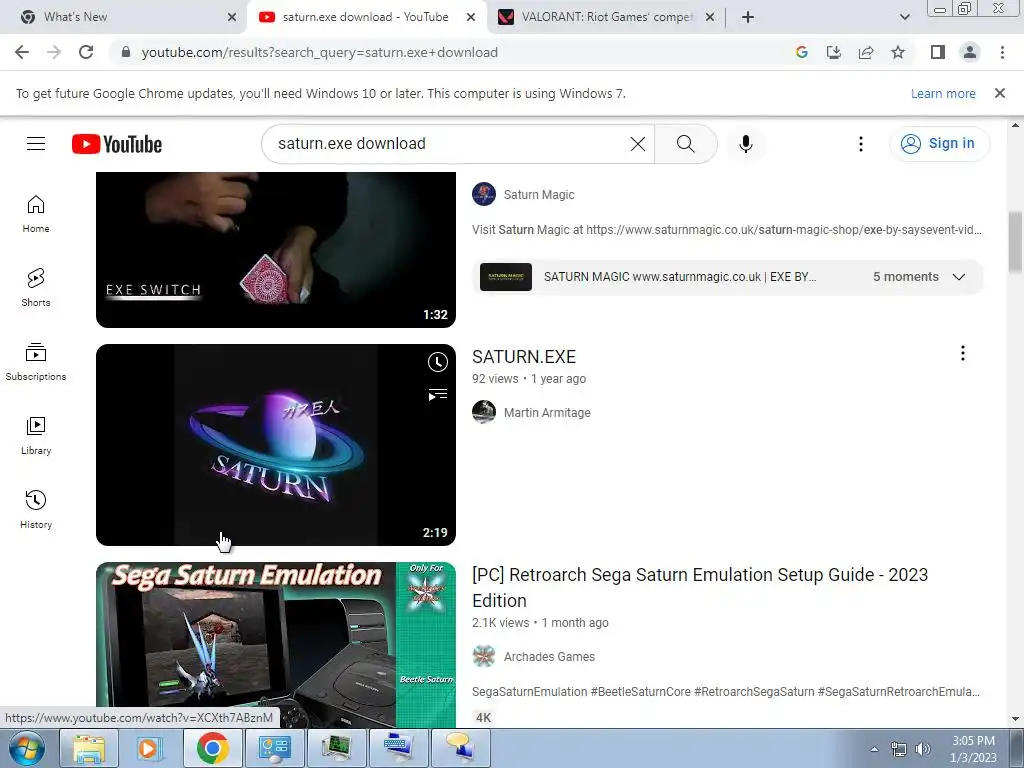Go to Home in YouTube sidebar
The width and height of the screenshot is (1024, 768).
[x=36, y=214]
